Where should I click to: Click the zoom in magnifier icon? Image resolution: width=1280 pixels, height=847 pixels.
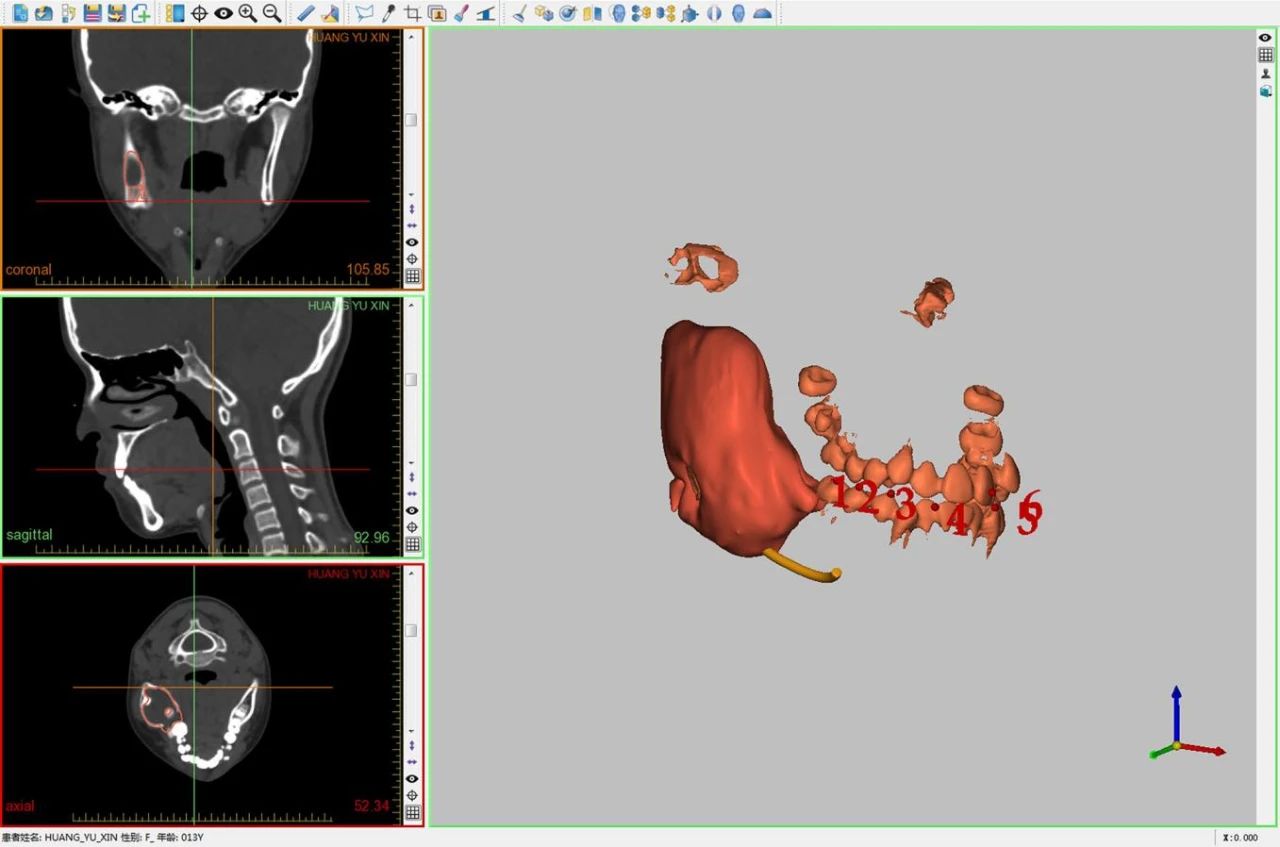247,13
